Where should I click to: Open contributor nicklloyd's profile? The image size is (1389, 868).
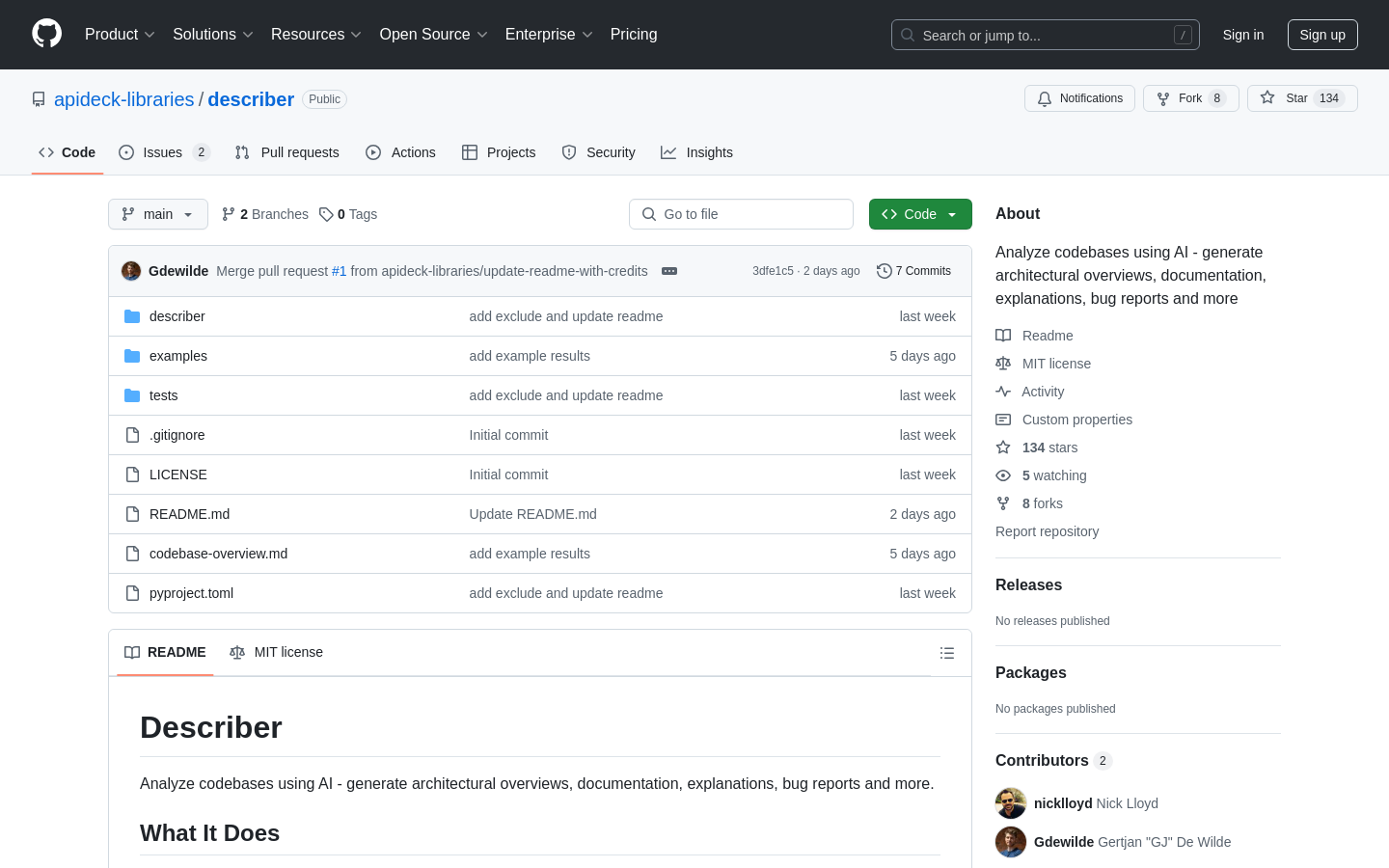(1063, 803)
